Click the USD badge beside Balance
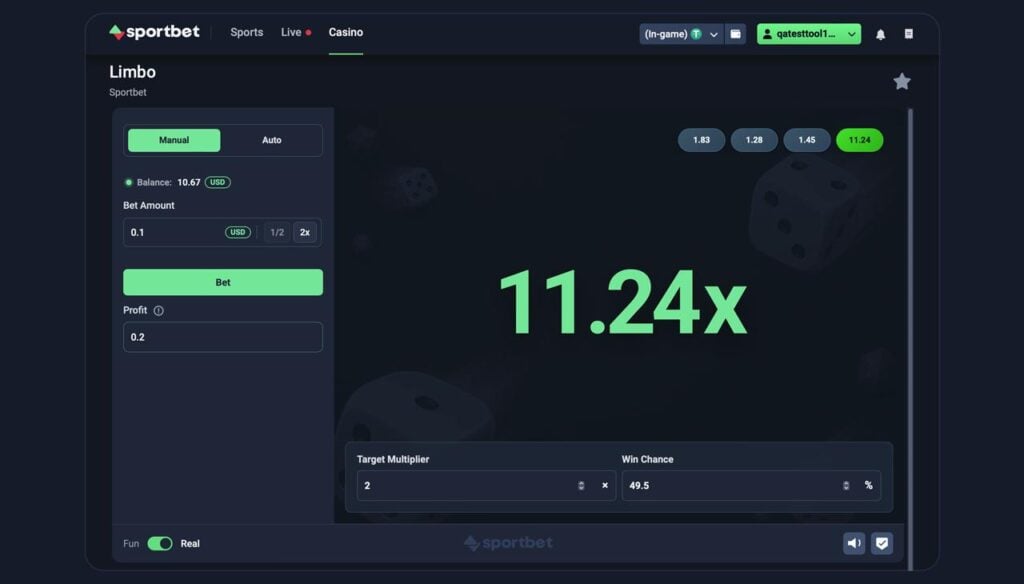Viewport: 1024px width, 584px height. click(217, 182)
